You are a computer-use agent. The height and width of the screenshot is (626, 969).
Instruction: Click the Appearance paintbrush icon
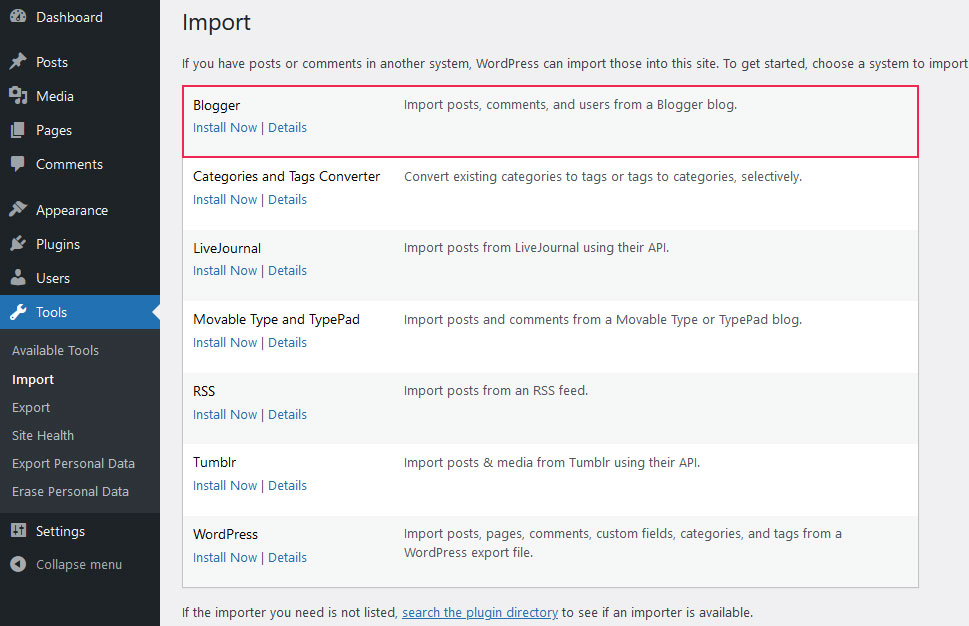click(18, 209)
